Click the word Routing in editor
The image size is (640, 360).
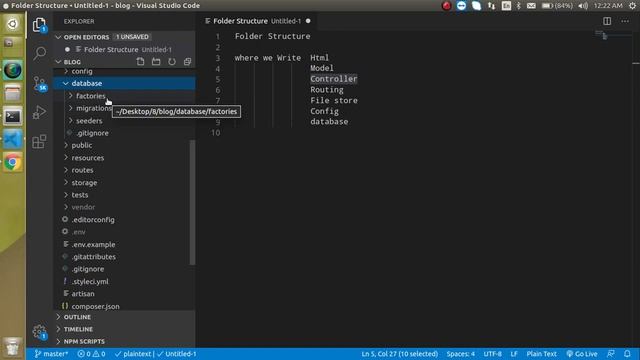pyautogui.click(x=327, y=90)
